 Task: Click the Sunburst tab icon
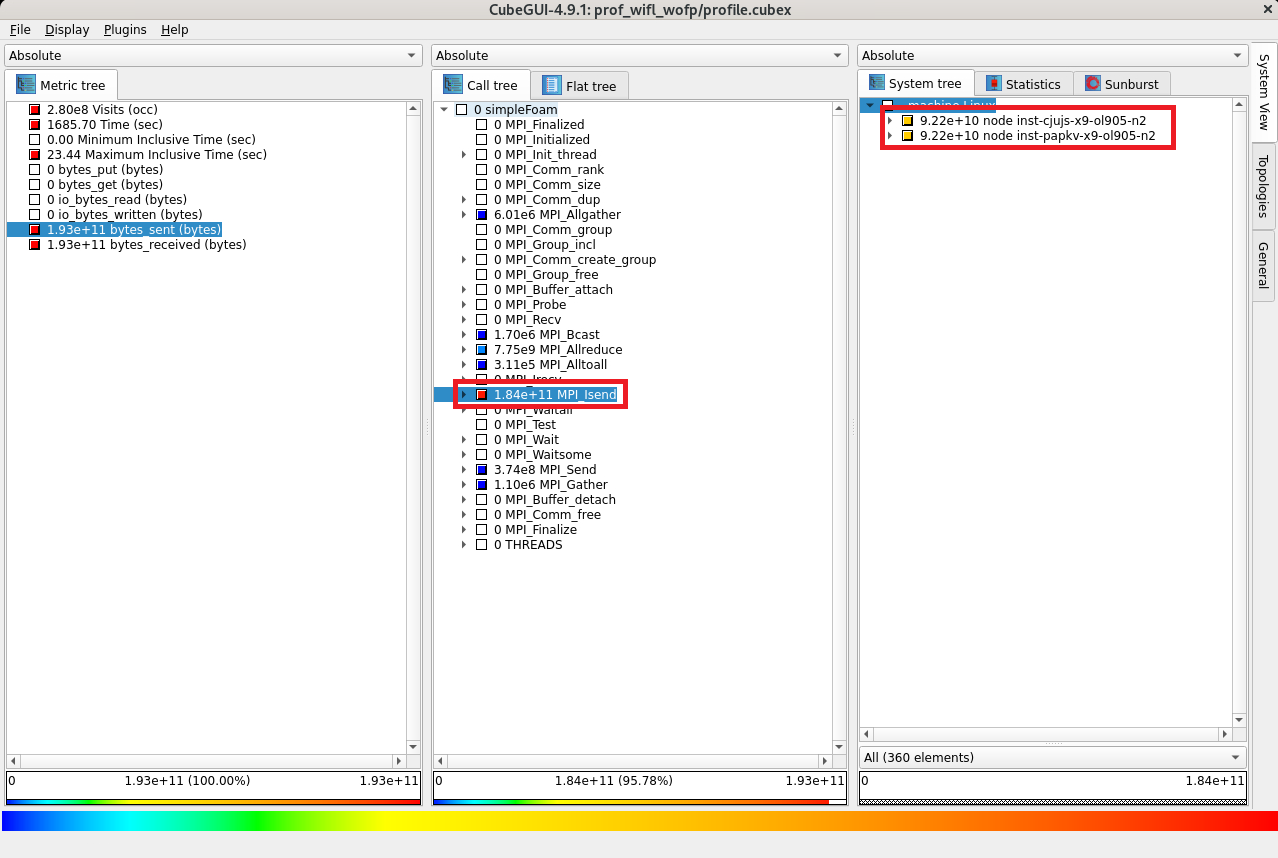[x=1093, y=85]
